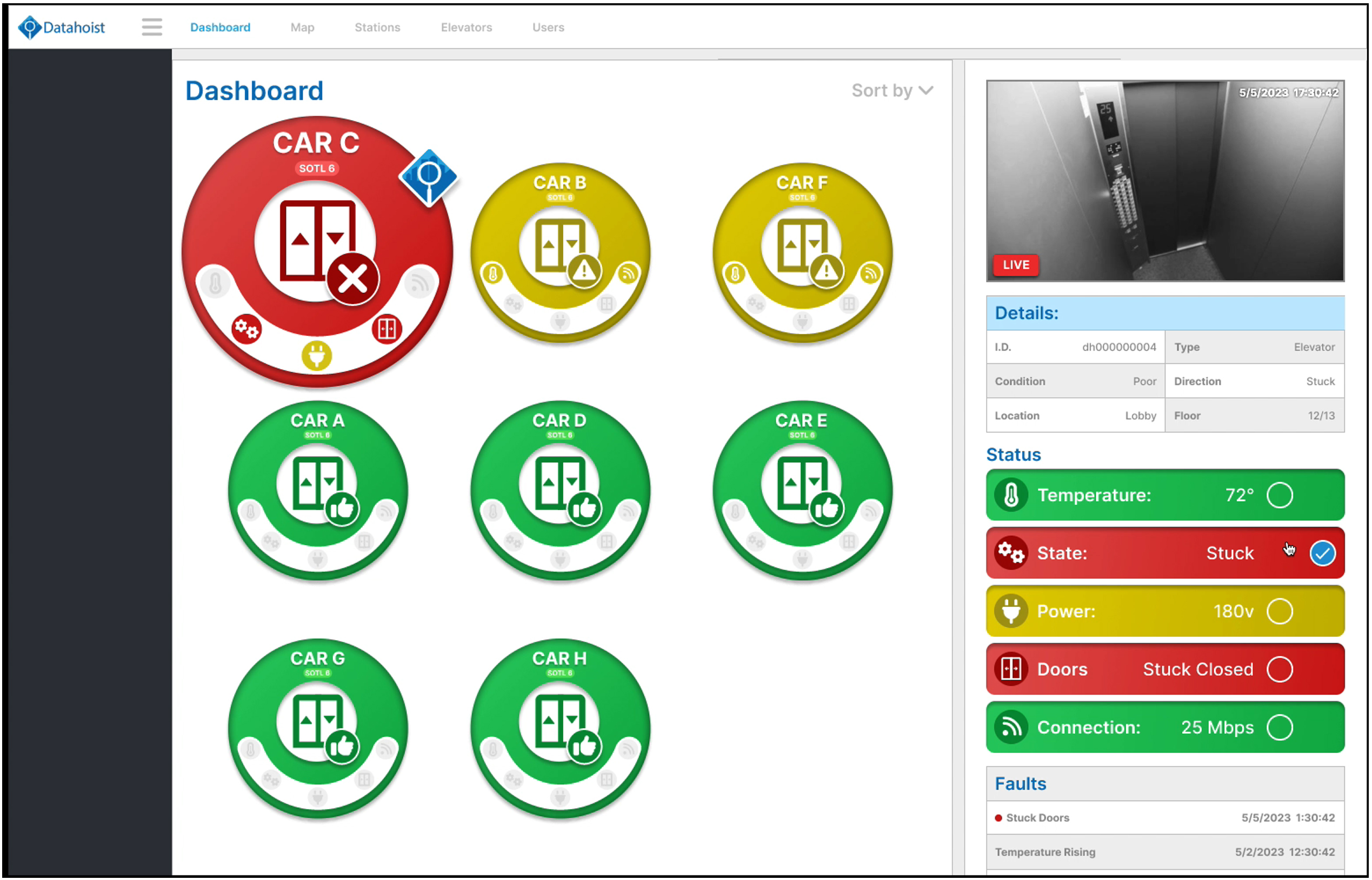Expand the Stuck Doors fault entry

tap(1164, 818)
